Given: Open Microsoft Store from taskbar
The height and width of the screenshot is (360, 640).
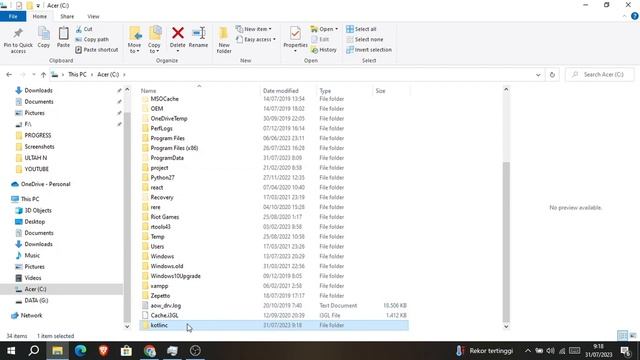Looking at the screenshot, I should tap(126, 351).
